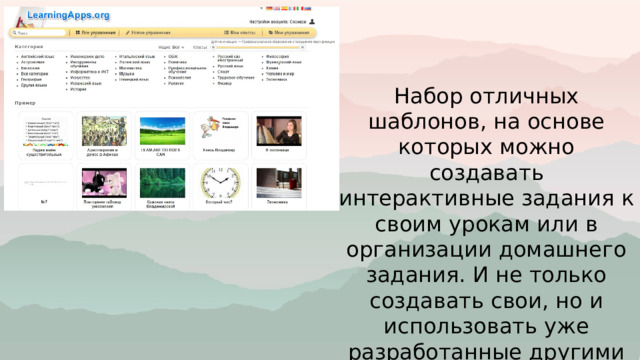Select category 'Музыка'
The width and height of the screenshot is (640, 360).
pyautogui.click(x=127, y=74)
